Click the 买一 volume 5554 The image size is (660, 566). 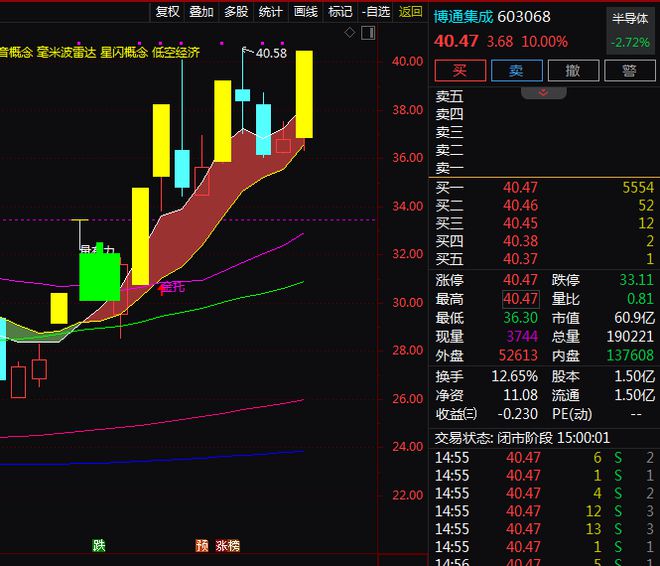coord(638,188)
